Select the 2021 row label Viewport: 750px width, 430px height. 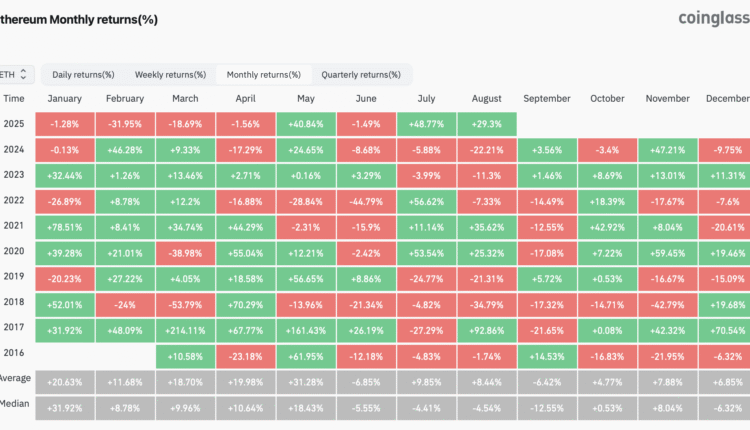click(14, 225)
